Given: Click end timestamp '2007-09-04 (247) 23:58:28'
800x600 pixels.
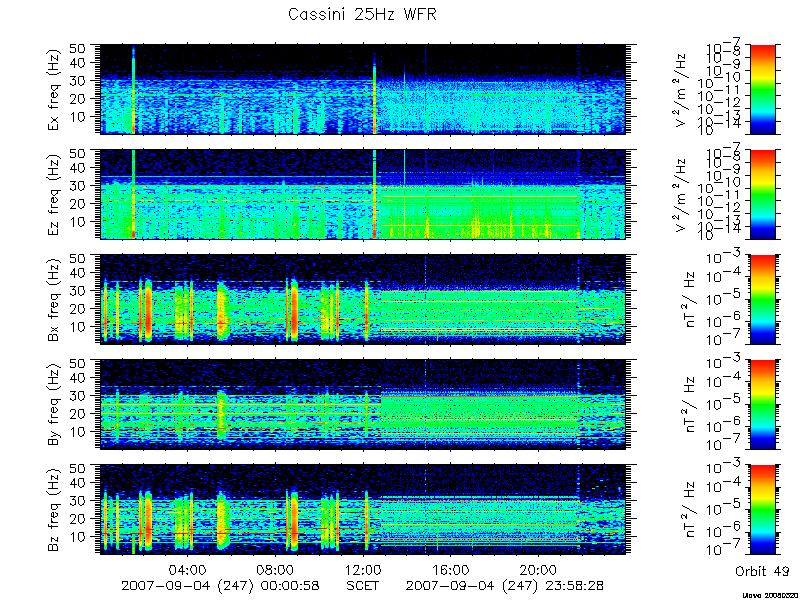Looking at the screenshot, I should 505,586.
